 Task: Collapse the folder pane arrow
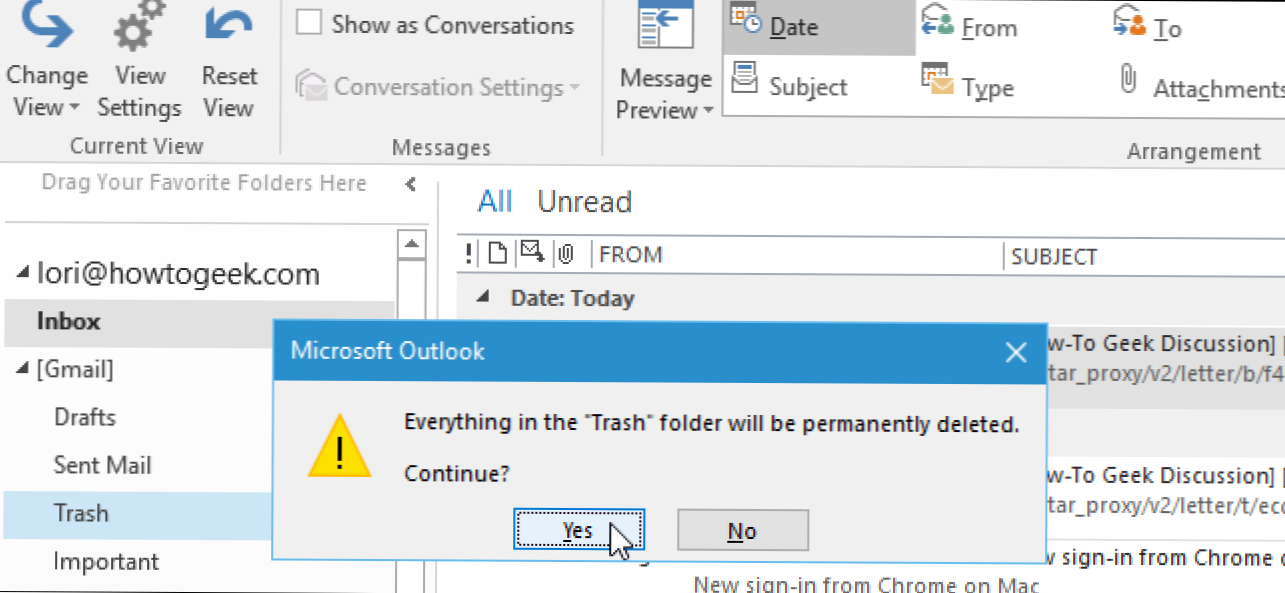pyautogui.click(x=410, y=184)
